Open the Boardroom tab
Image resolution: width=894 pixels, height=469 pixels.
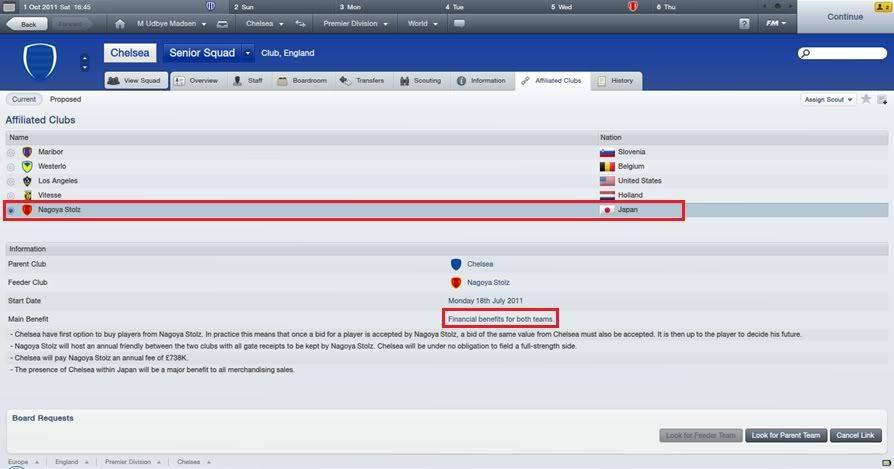[x=303, y=81]
